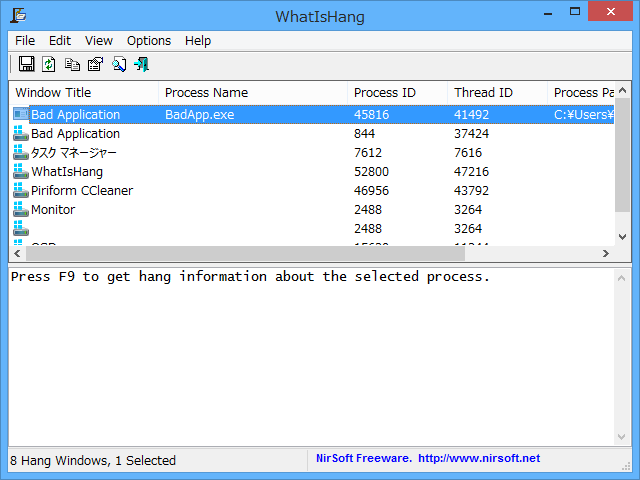Click the Copy selected items toolbar icon

[x=72, y=64]
